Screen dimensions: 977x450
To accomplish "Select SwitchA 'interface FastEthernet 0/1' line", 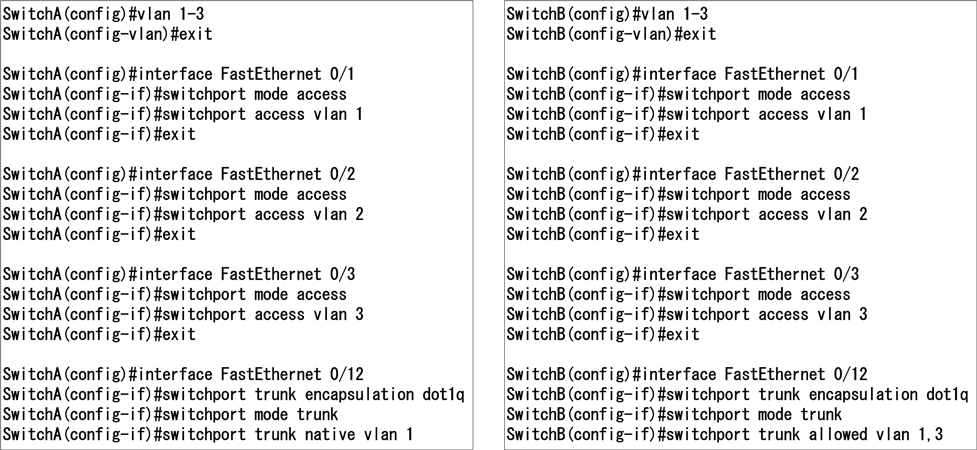I will tap(179, 74).
